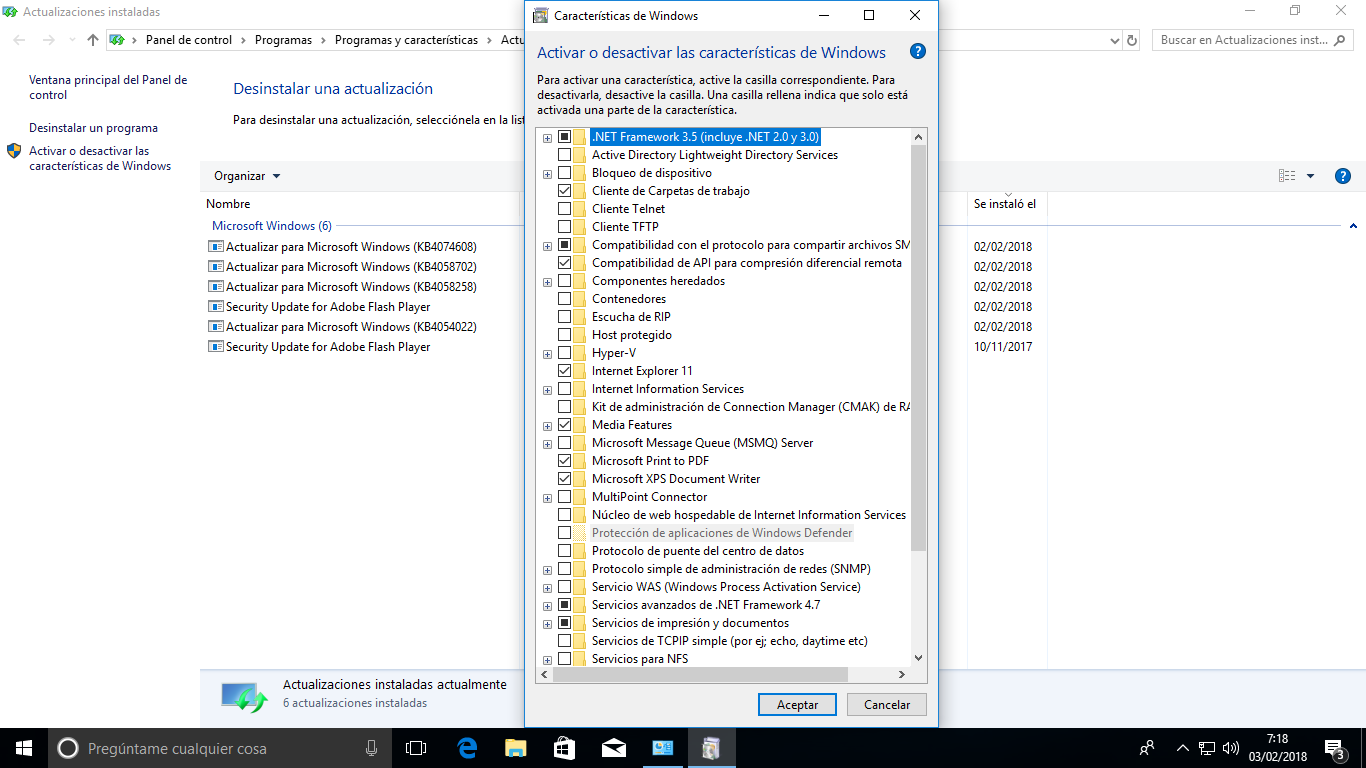The image size is (1366, 768).
Task: Expand Servicios de impresión y documentos node
Action: [x=547, y=623]
